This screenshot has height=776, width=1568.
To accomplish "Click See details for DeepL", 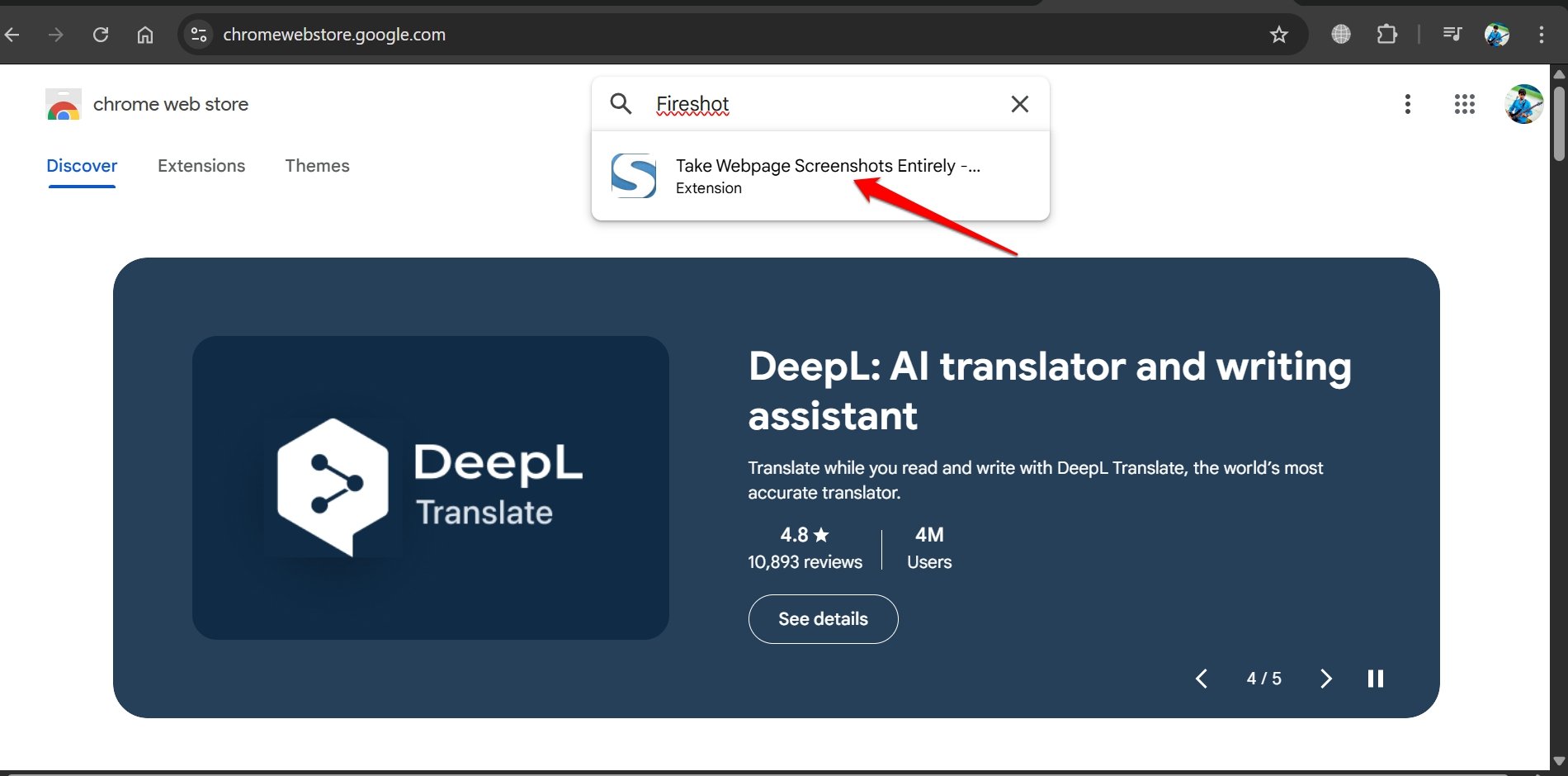I will 823,619.
